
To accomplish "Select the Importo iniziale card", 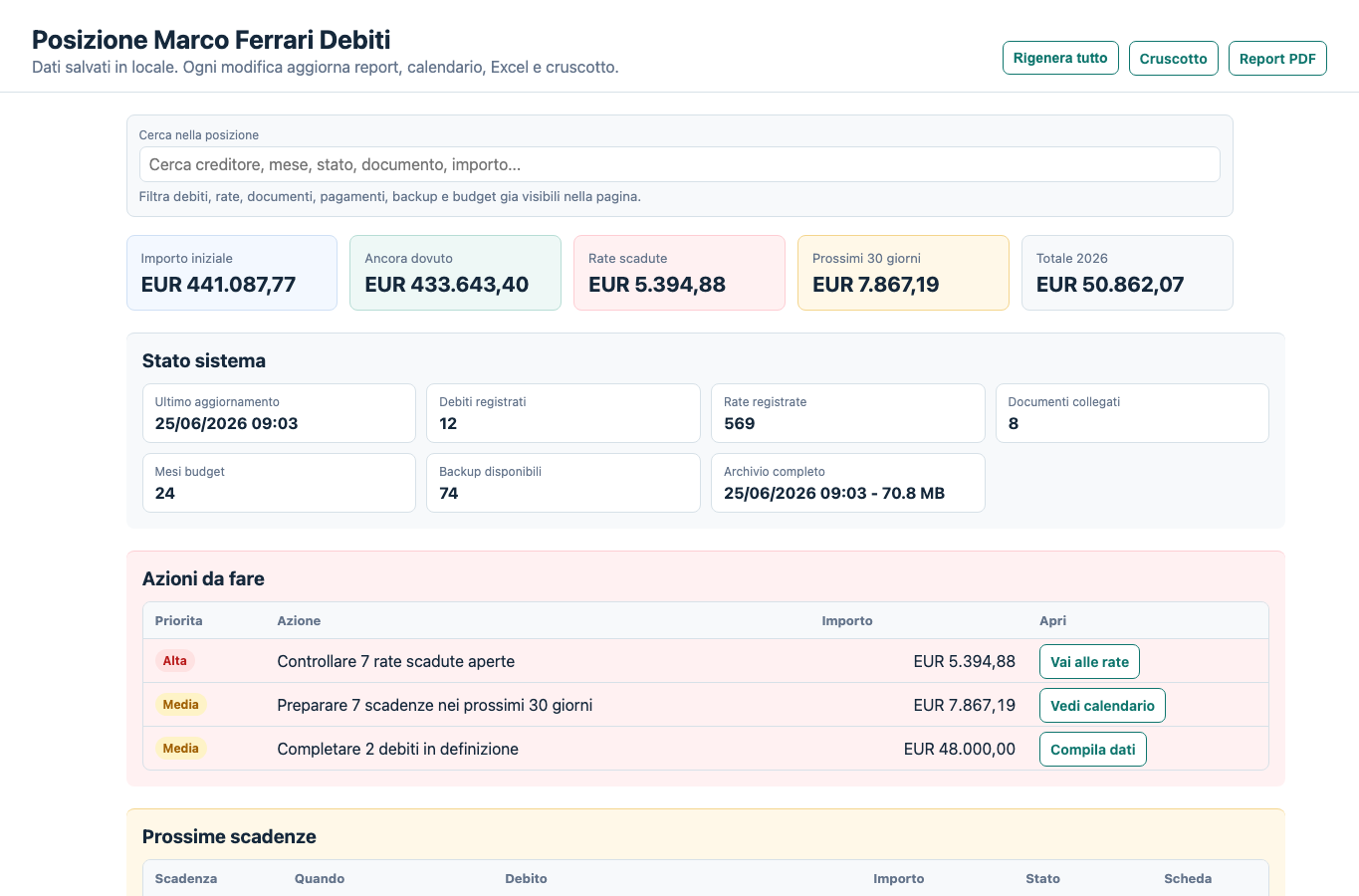I will pos(232,273).
